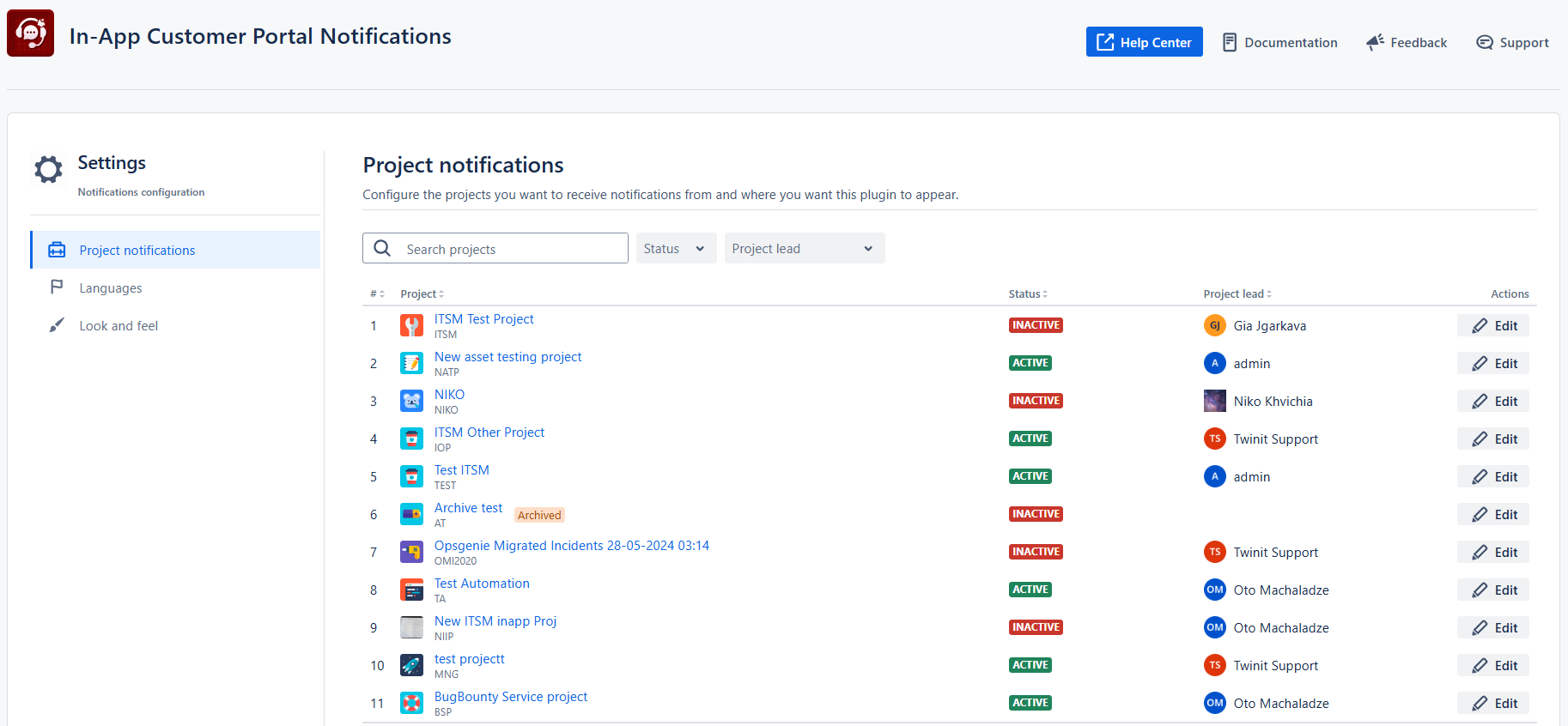Click the Archive test project icon
This screenshot has height=726, width=1568.
pos(411,514)
